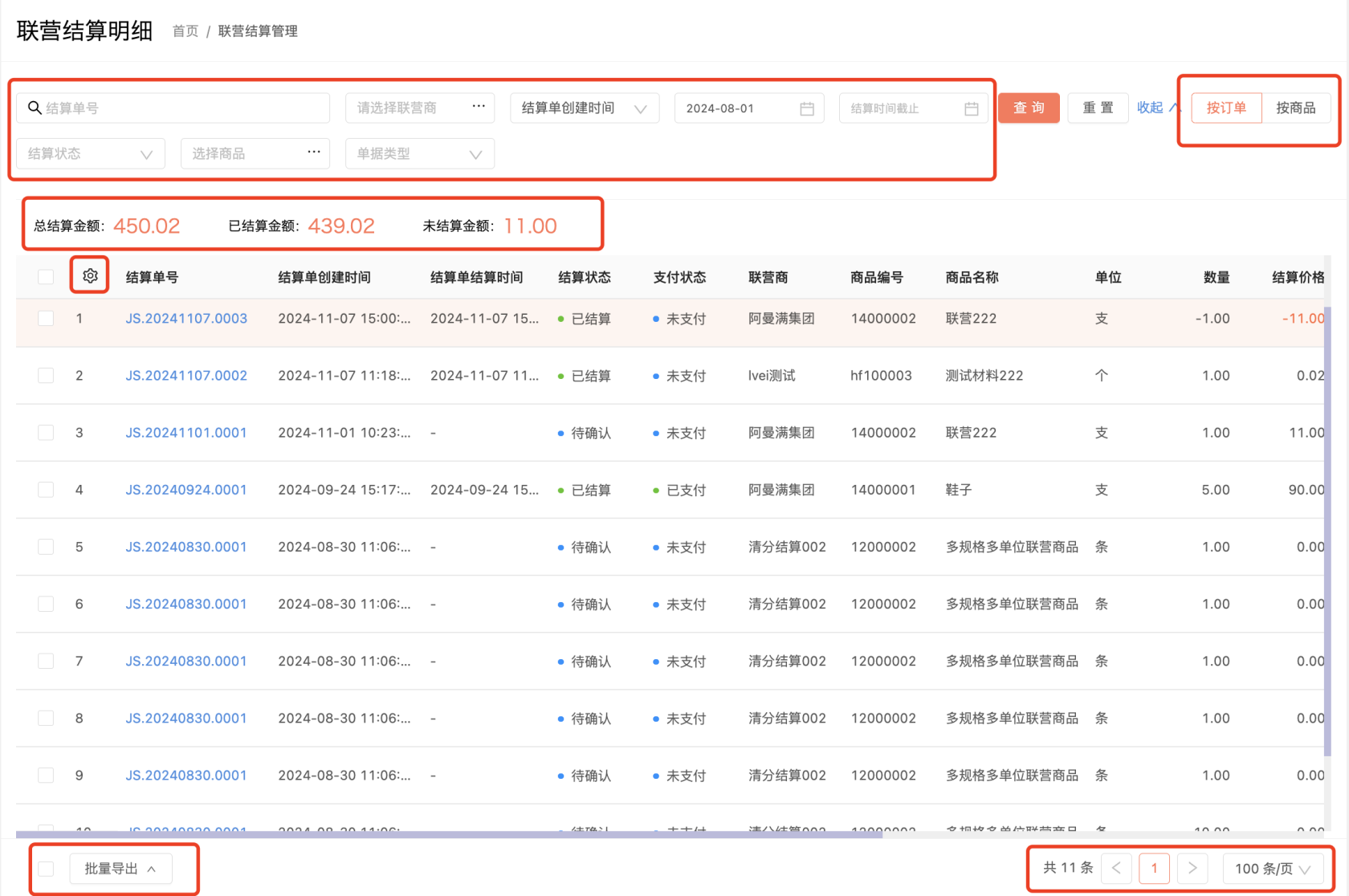1349x896 pixels.
Task: Check the checkbox in row 6
Action: (46, 604)
